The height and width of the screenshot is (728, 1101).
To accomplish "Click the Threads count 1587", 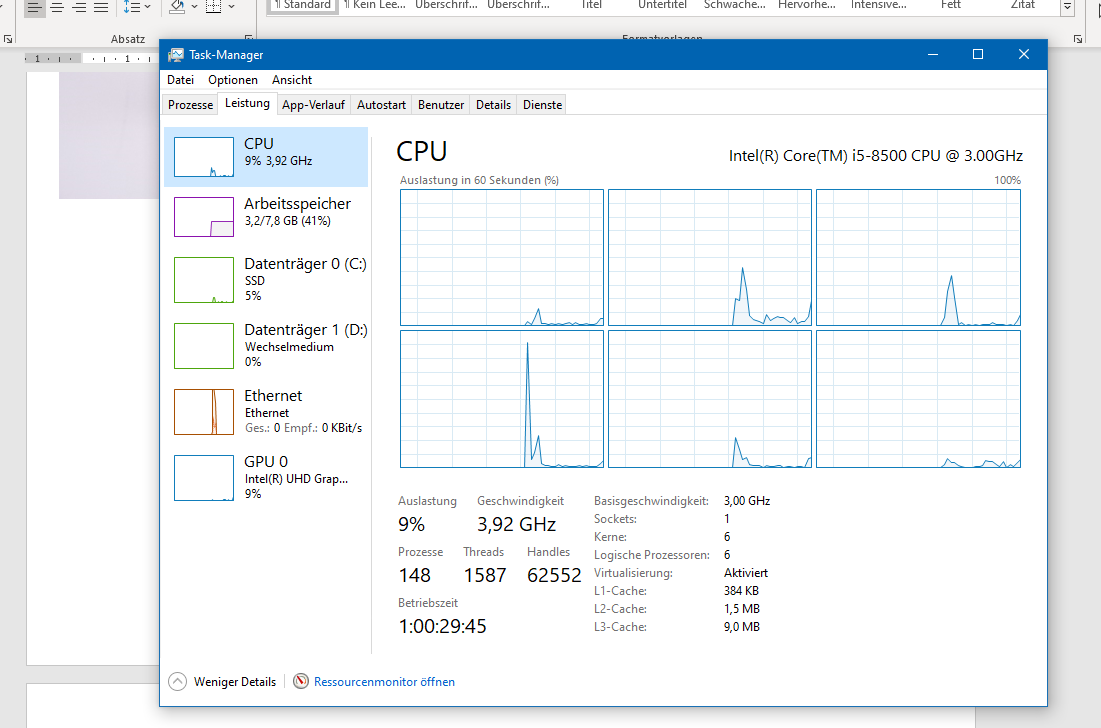I will pos(484,575).
